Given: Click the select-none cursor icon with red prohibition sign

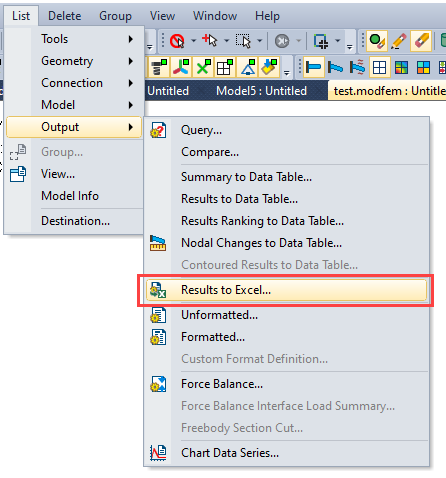Looking at the screenshot, I should tap(177, 41).
